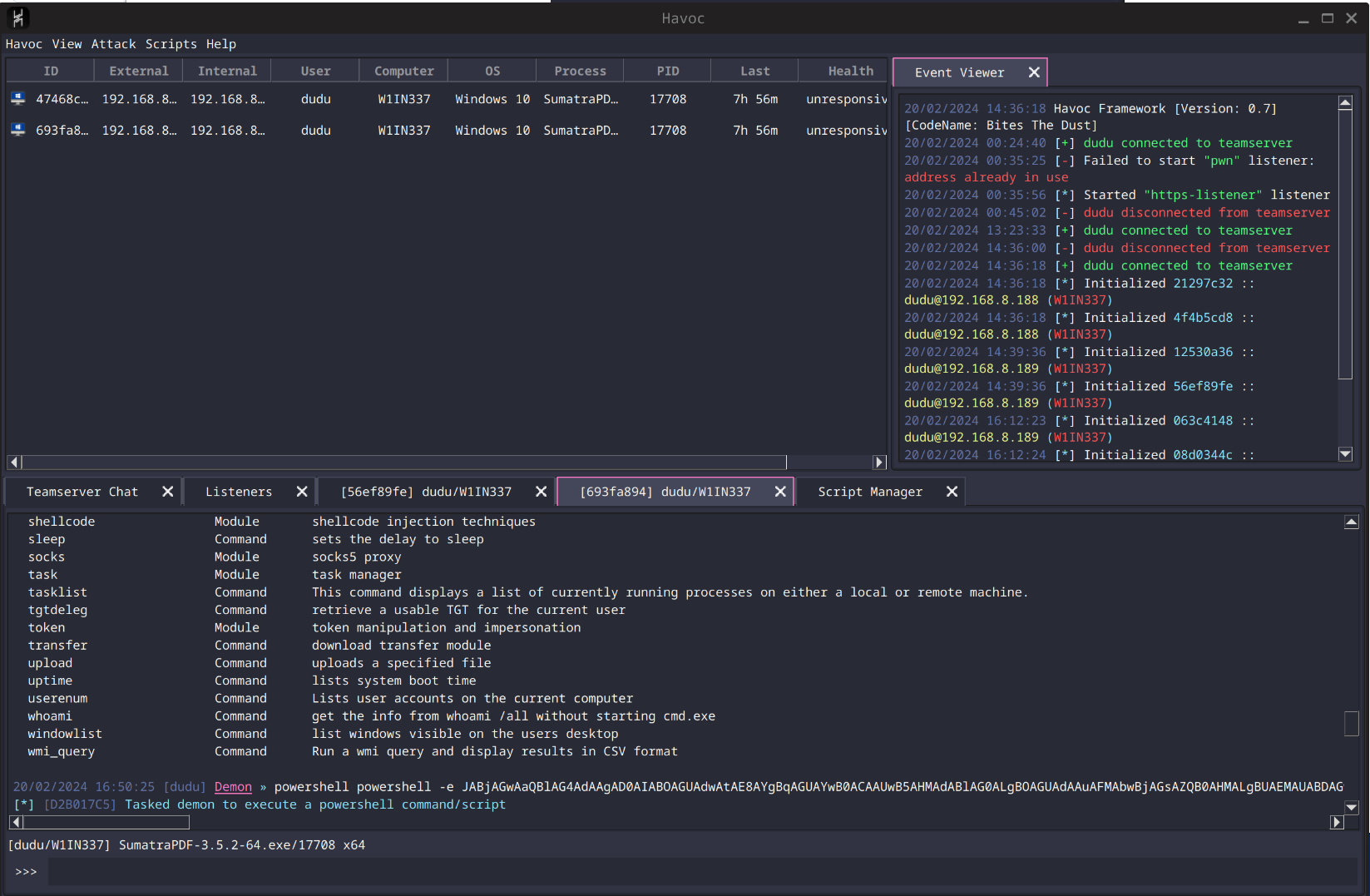1370x896 pixels.
Task: Click session table right scroll arrow
Action: [879, 462]
